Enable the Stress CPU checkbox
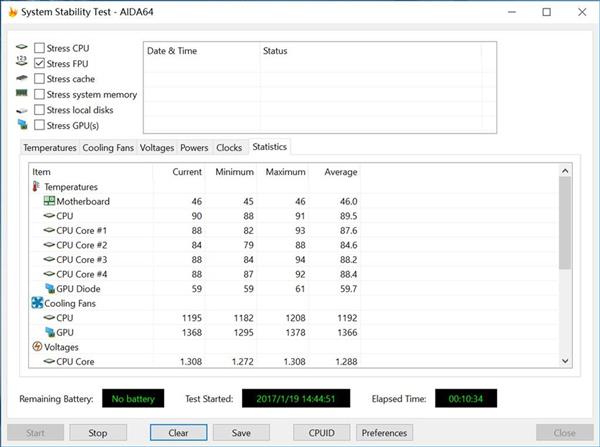 pos(39,48)
